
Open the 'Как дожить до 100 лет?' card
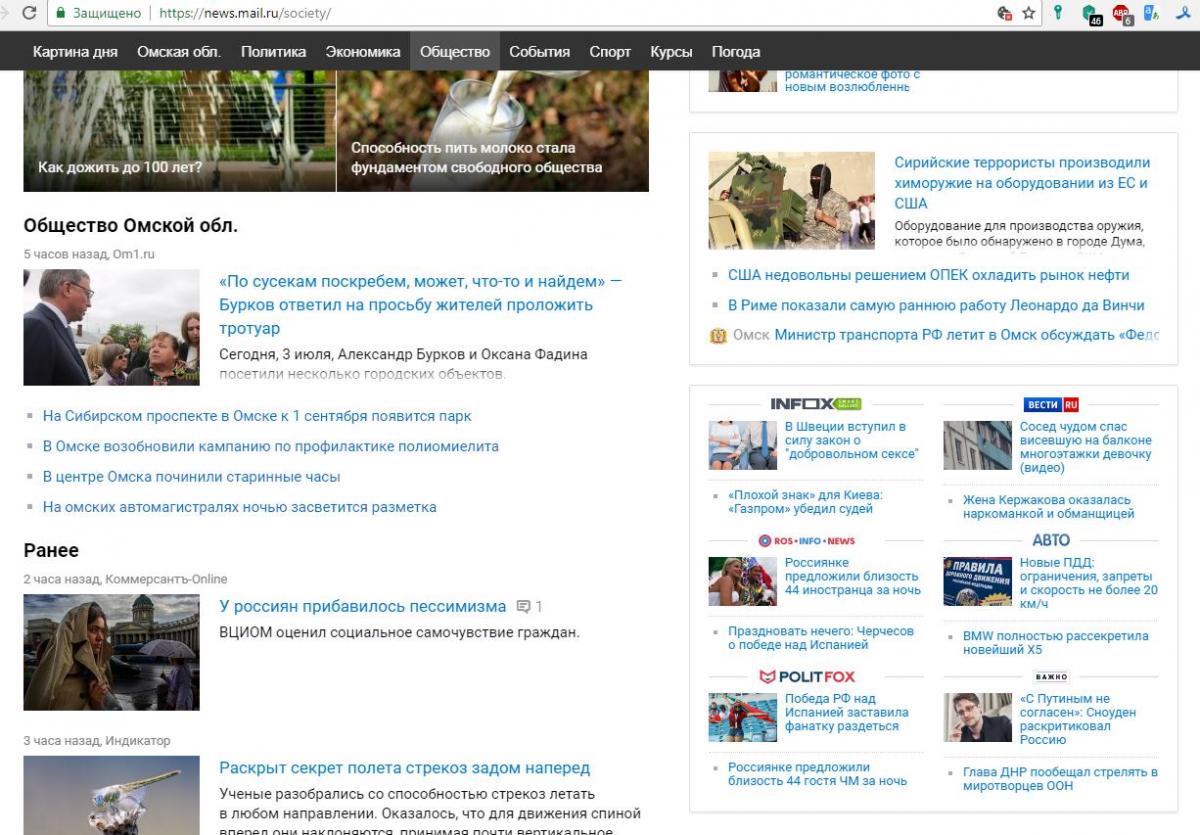(180, 131)
